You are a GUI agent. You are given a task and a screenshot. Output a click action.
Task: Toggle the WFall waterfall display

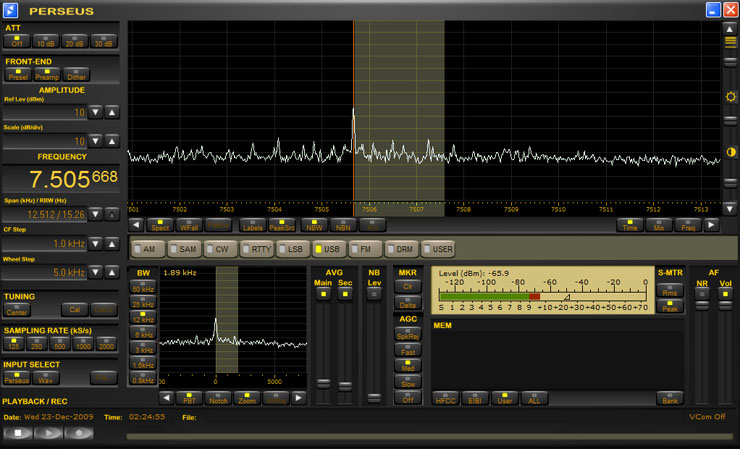(189, 225)
